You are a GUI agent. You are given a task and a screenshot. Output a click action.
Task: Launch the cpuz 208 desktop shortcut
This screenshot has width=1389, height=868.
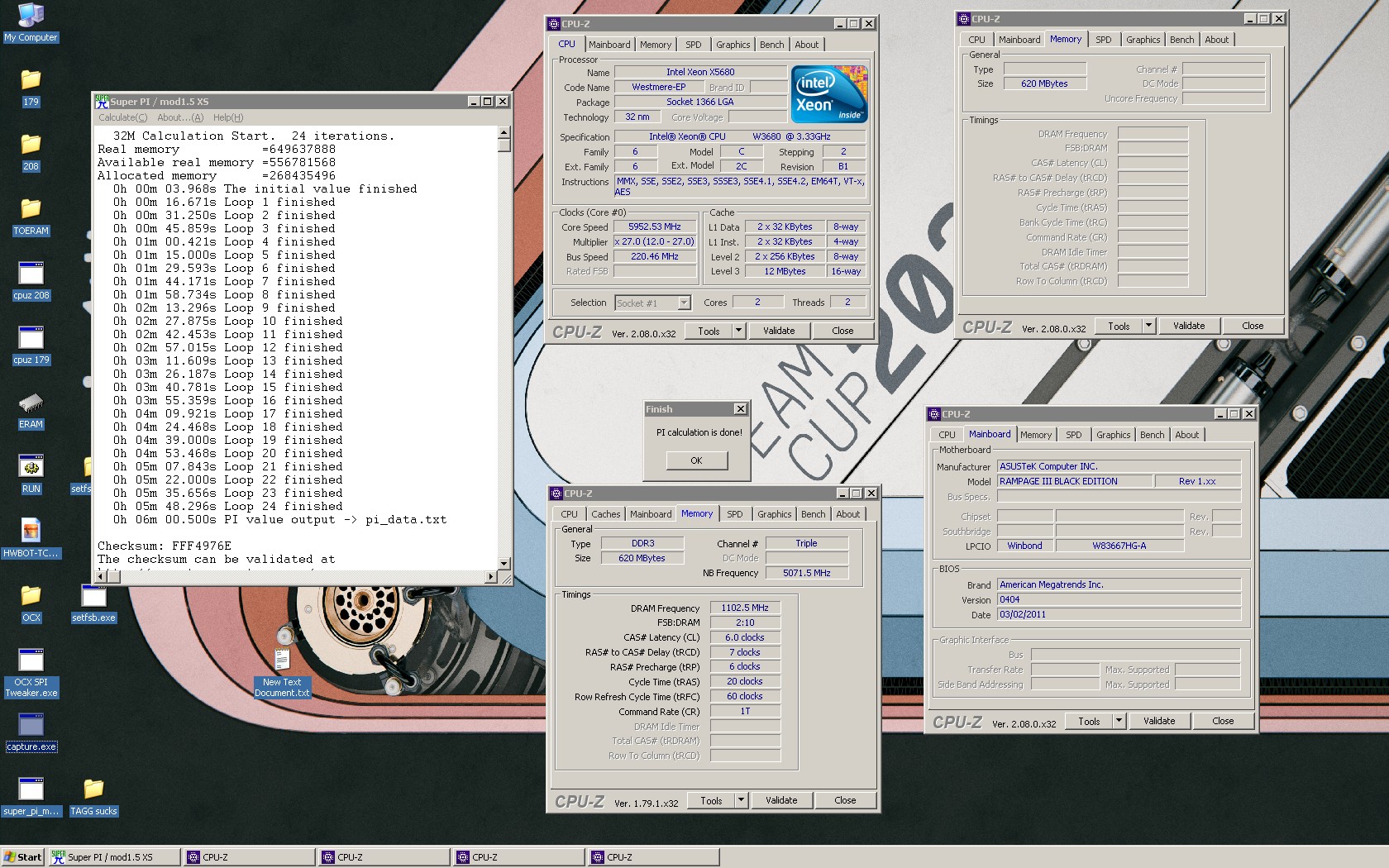pos(31,280)
